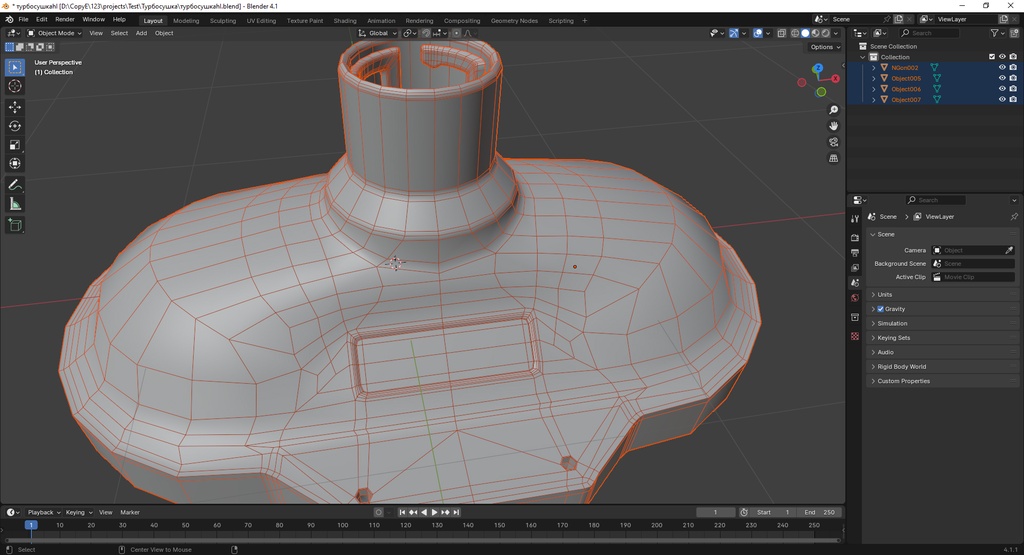
Task: Switch to Shading workspace tab
Action: click(x=345, y=21)
